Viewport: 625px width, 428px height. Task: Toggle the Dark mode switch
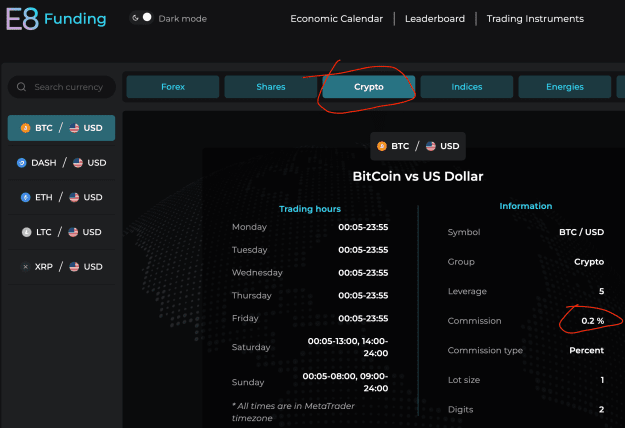[142, 18]
